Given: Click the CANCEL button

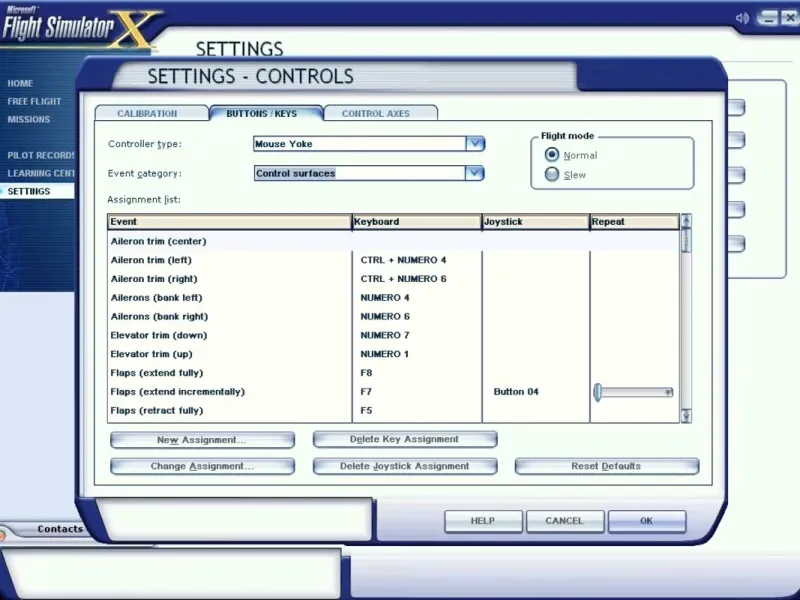Looking at the screenshot, I should pyautogui.click(x=565, y=521).
